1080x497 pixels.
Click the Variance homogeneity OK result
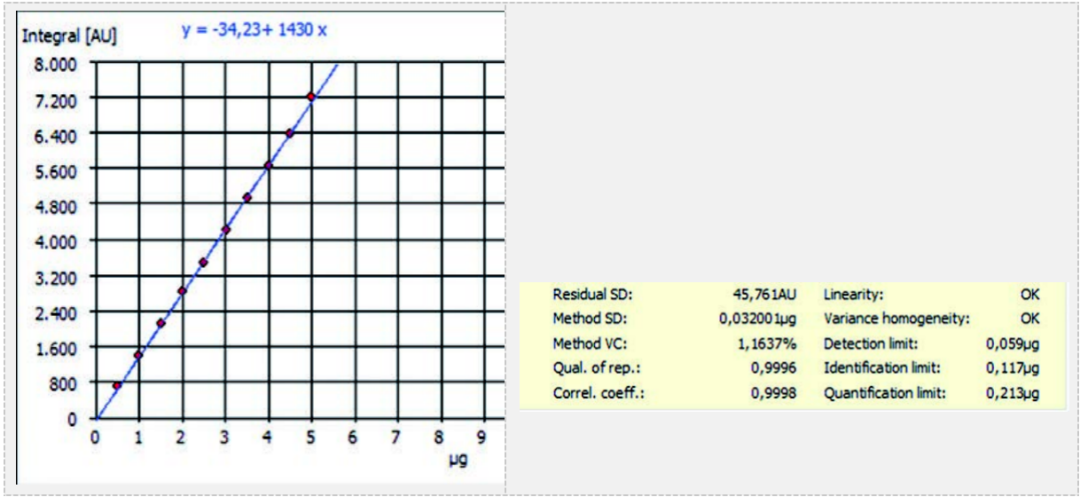pos(1030,319)
